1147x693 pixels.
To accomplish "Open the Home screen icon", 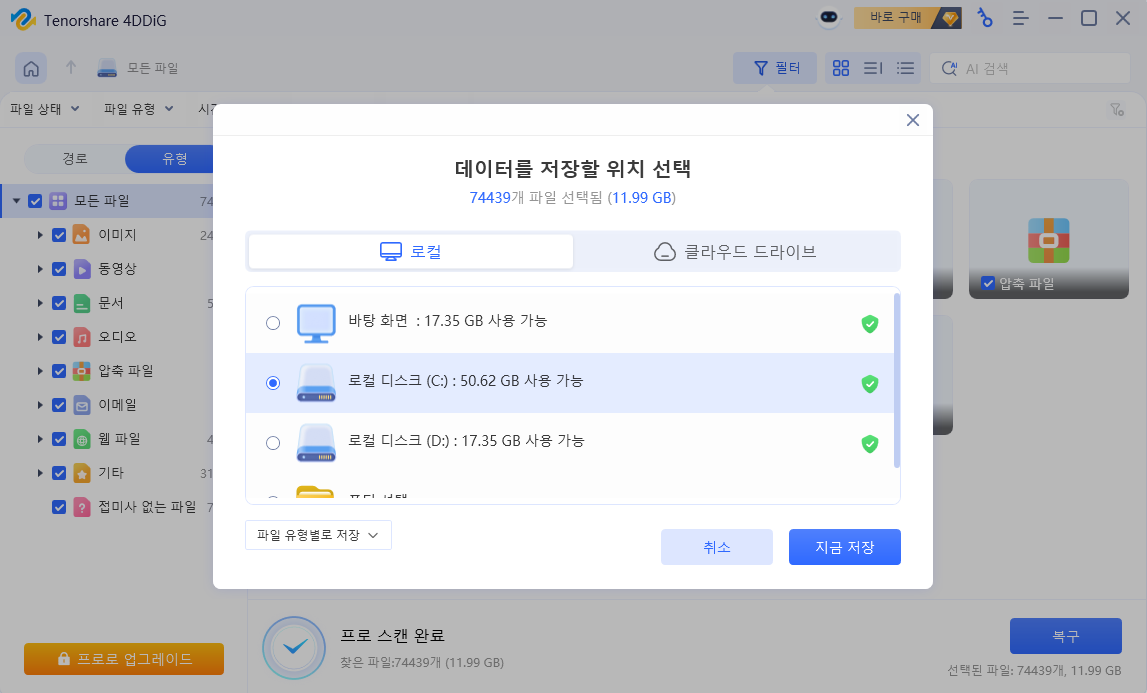I will click(31, 67).
